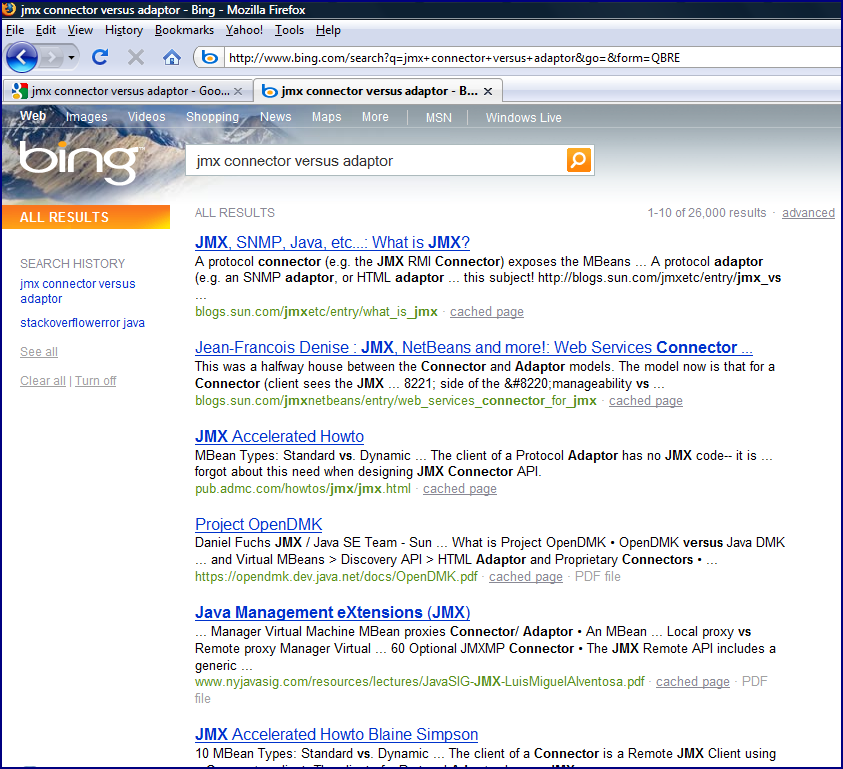
Task: Open the Tools menu
Action: 289,30
